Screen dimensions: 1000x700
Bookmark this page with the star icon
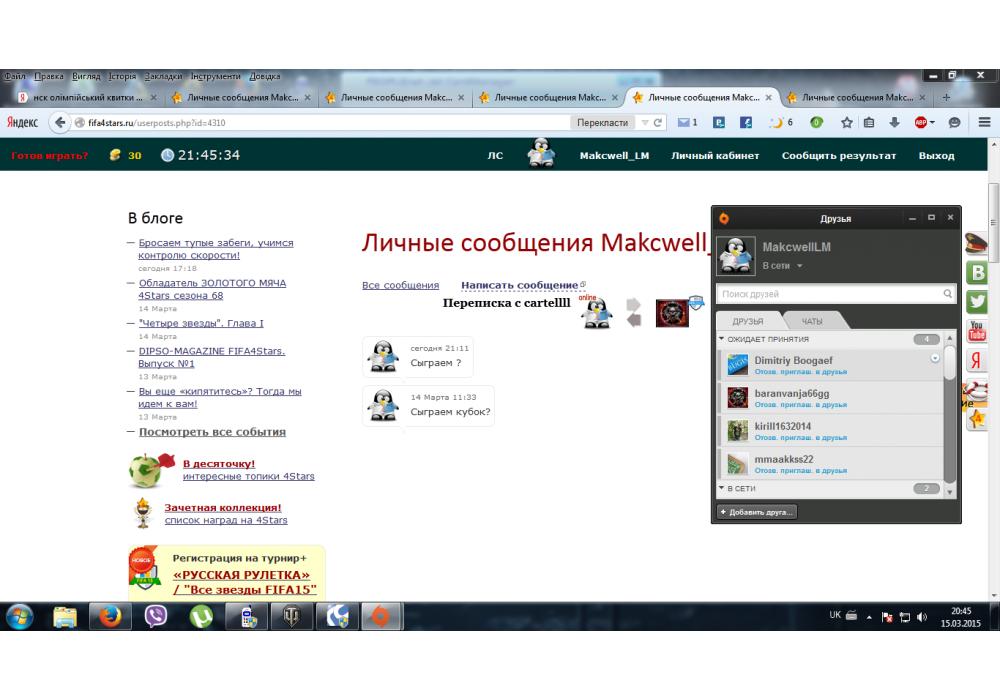point(846,122)
